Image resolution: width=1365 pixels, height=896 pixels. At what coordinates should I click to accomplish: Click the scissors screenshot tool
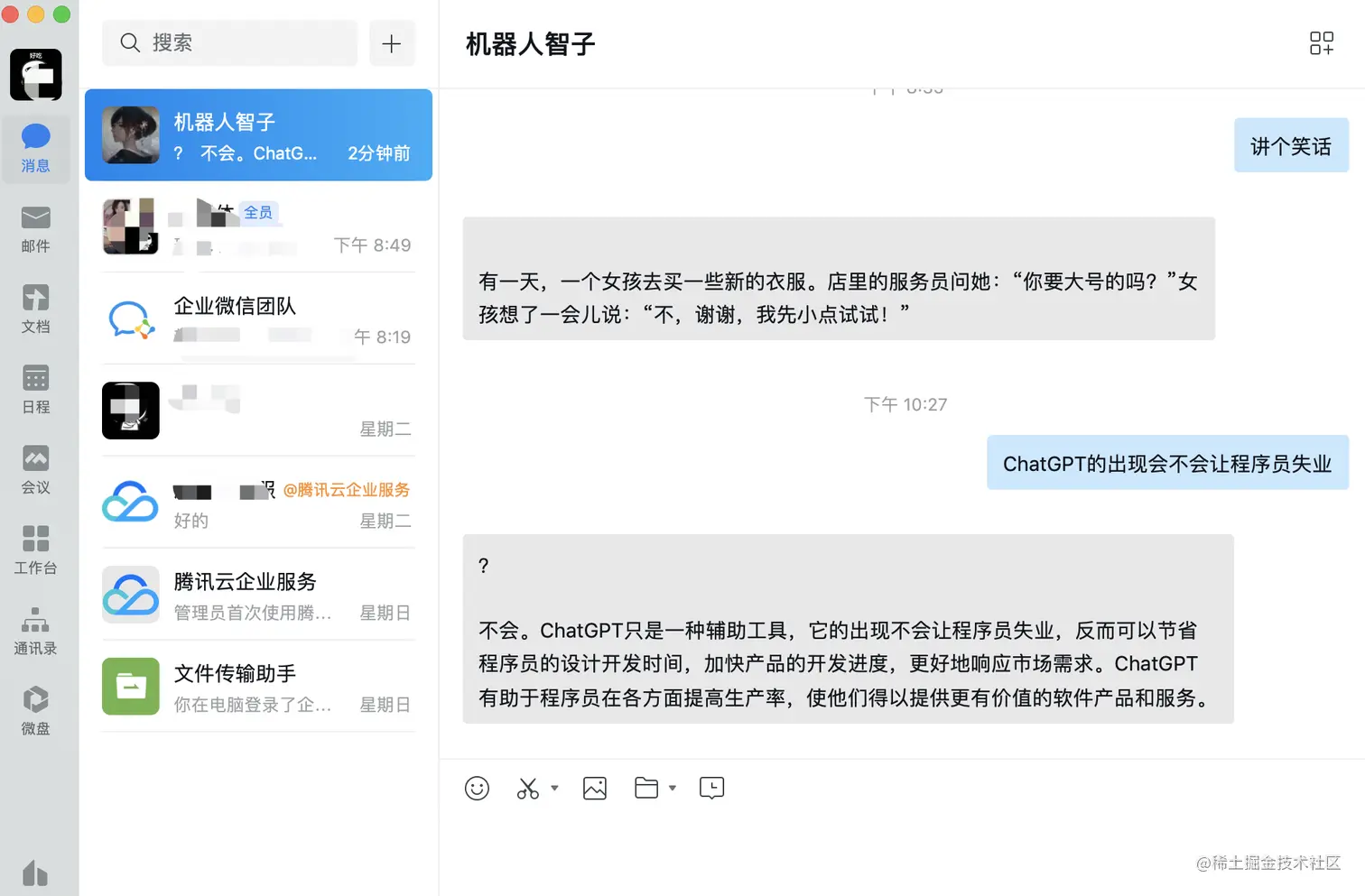click(x=528, y=789)
